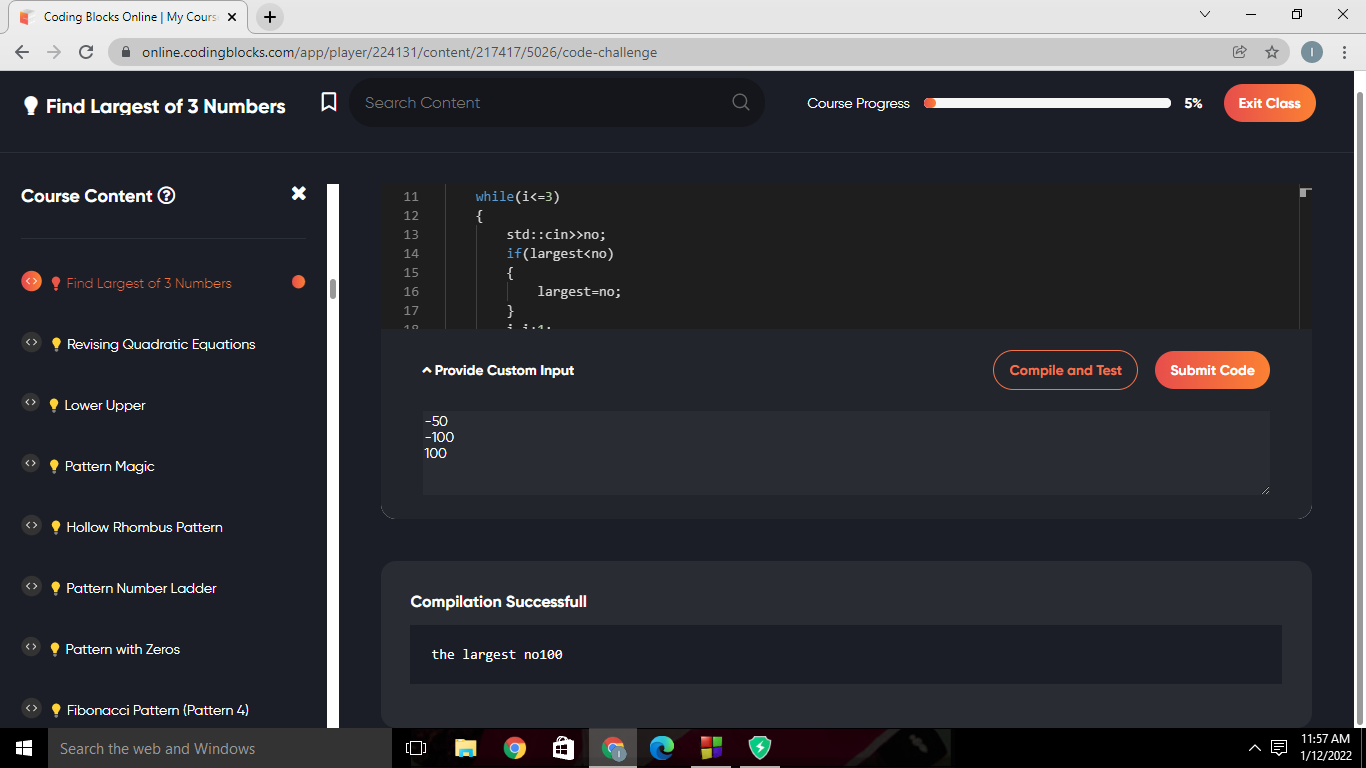Bookmark this page with star icon
Image resolution: width=1366 pixels, height=768 pixels.
tap(1271, 52)
